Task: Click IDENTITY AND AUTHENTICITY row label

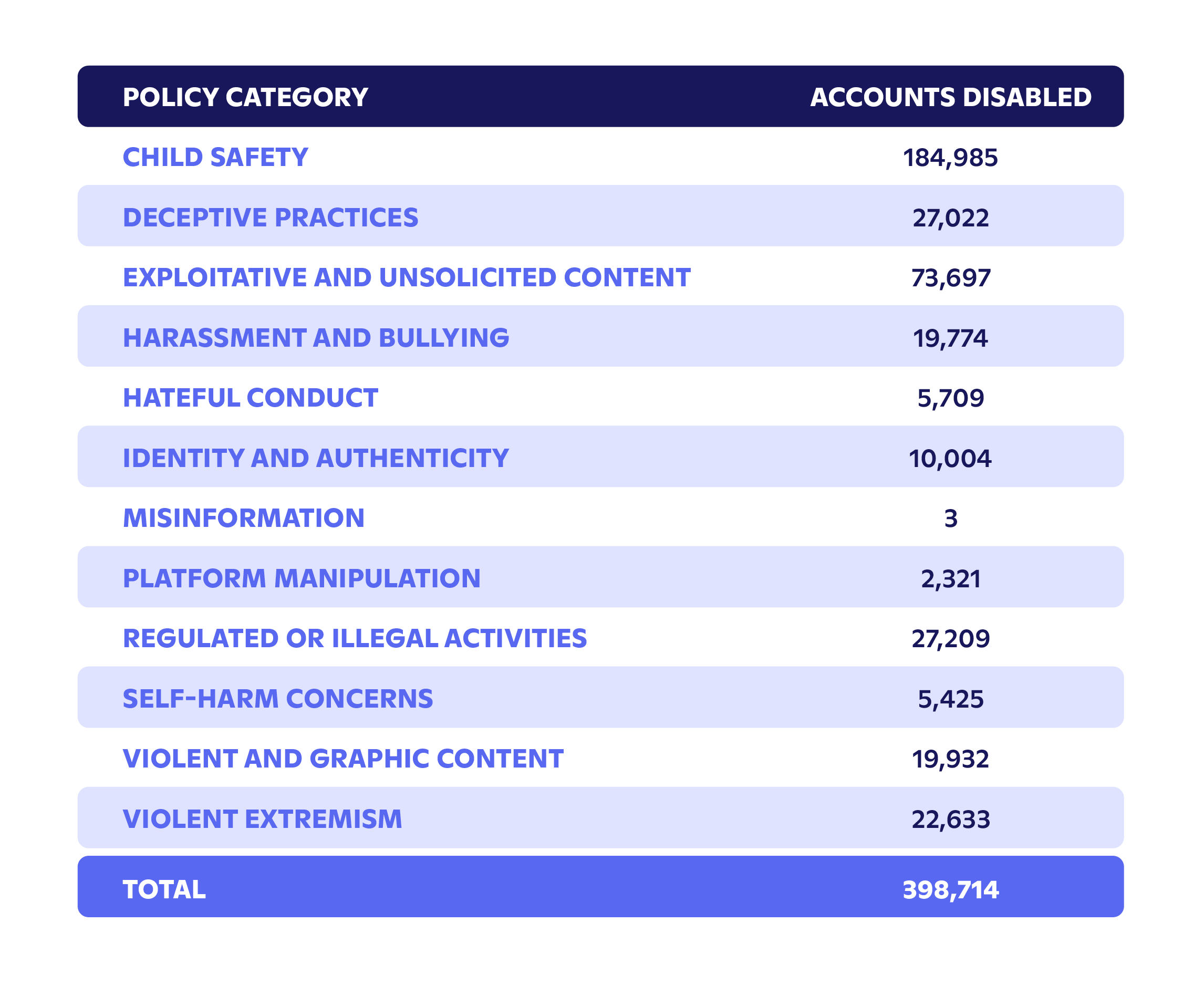Action: [x=316, y=458]
